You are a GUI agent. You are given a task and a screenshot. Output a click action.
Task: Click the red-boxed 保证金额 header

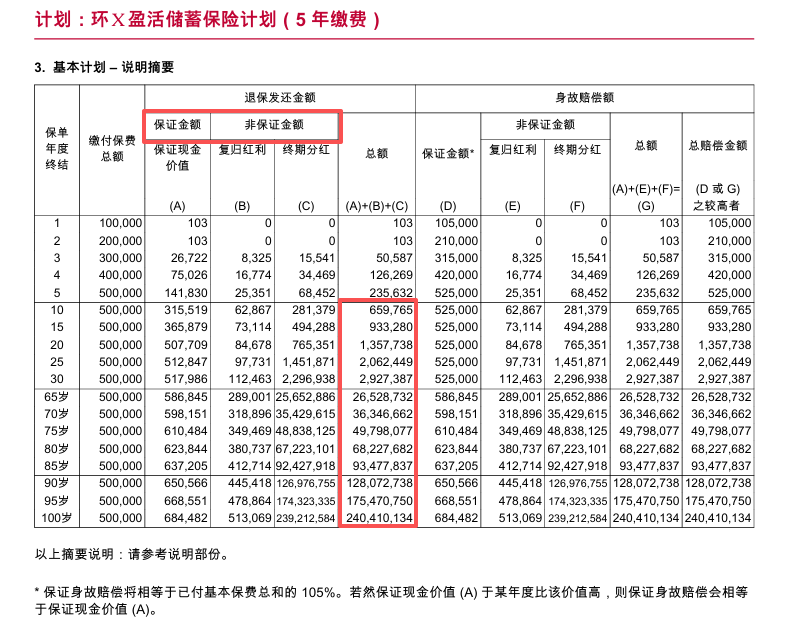coord(177,125)
